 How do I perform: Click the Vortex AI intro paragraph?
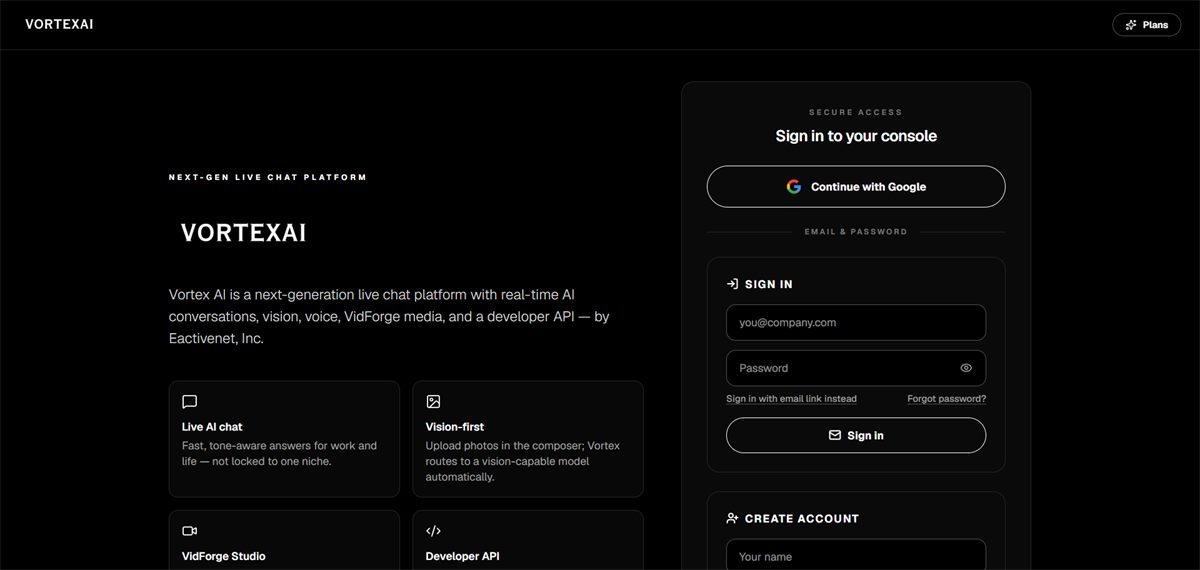(389, 316)
